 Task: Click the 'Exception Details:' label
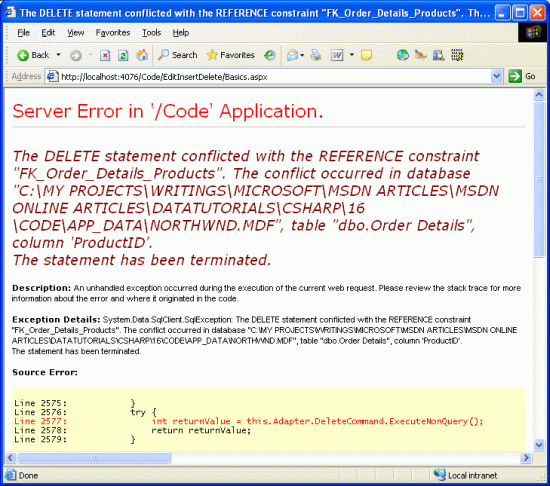coord(56,319)
